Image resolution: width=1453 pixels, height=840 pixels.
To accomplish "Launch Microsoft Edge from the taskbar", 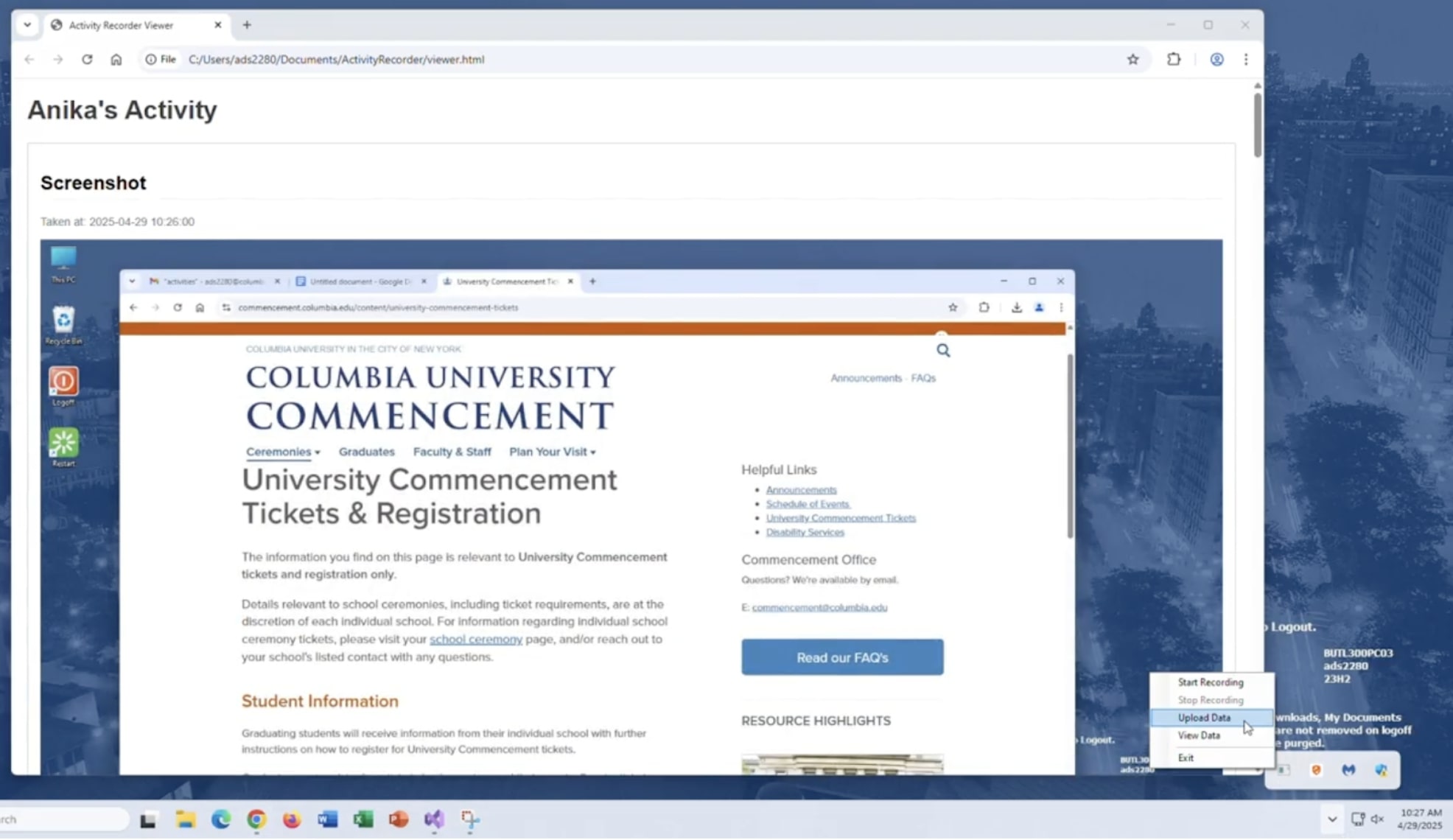I will tap(221, 819).
